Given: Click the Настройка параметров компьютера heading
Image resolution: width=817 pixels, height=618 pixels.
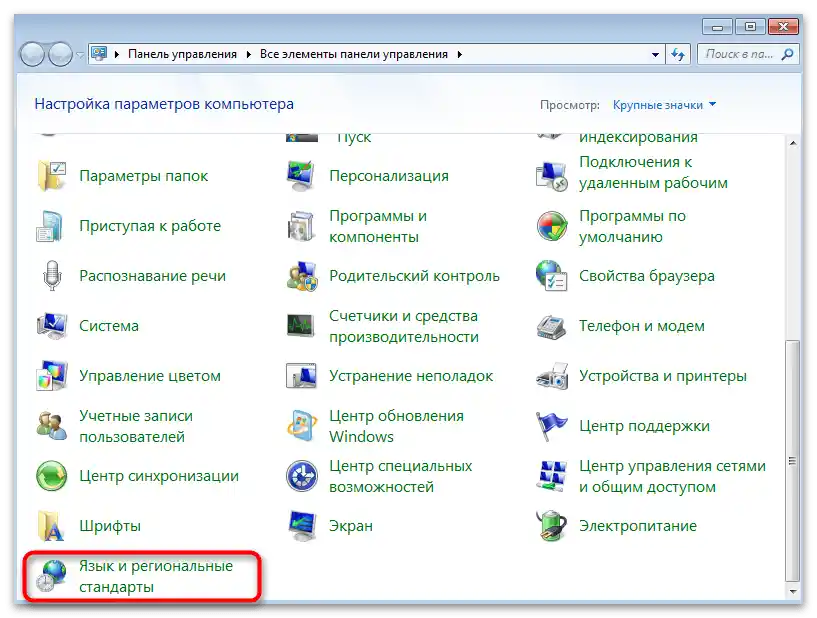Looking at the screenshot, I should tap(164, 104).
